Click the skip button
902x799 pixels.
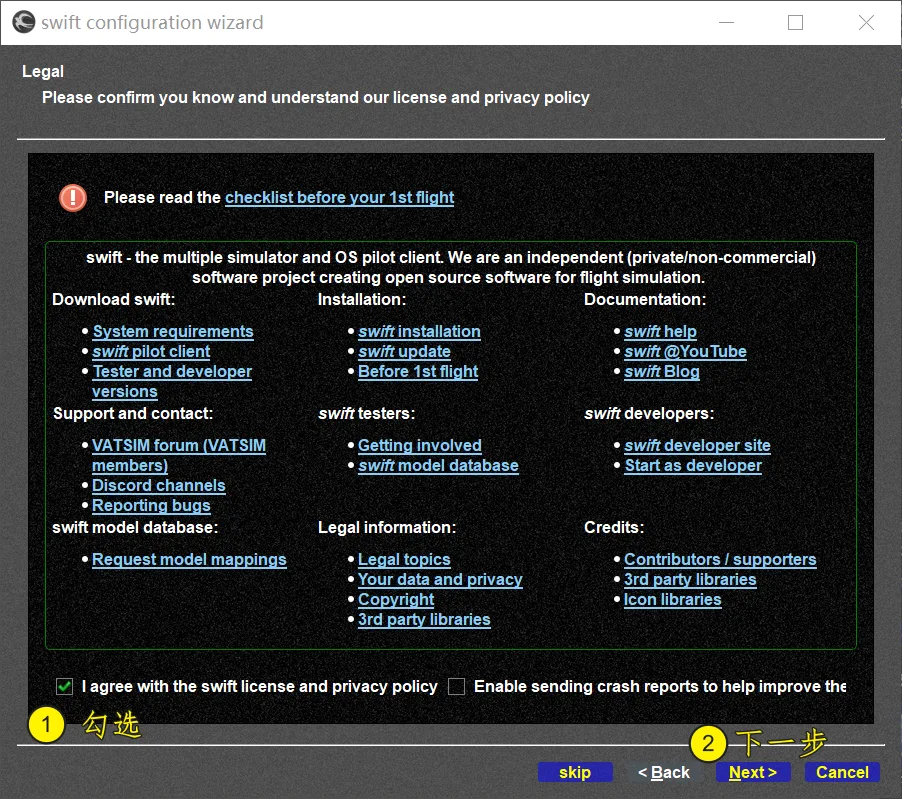point(575,772)
